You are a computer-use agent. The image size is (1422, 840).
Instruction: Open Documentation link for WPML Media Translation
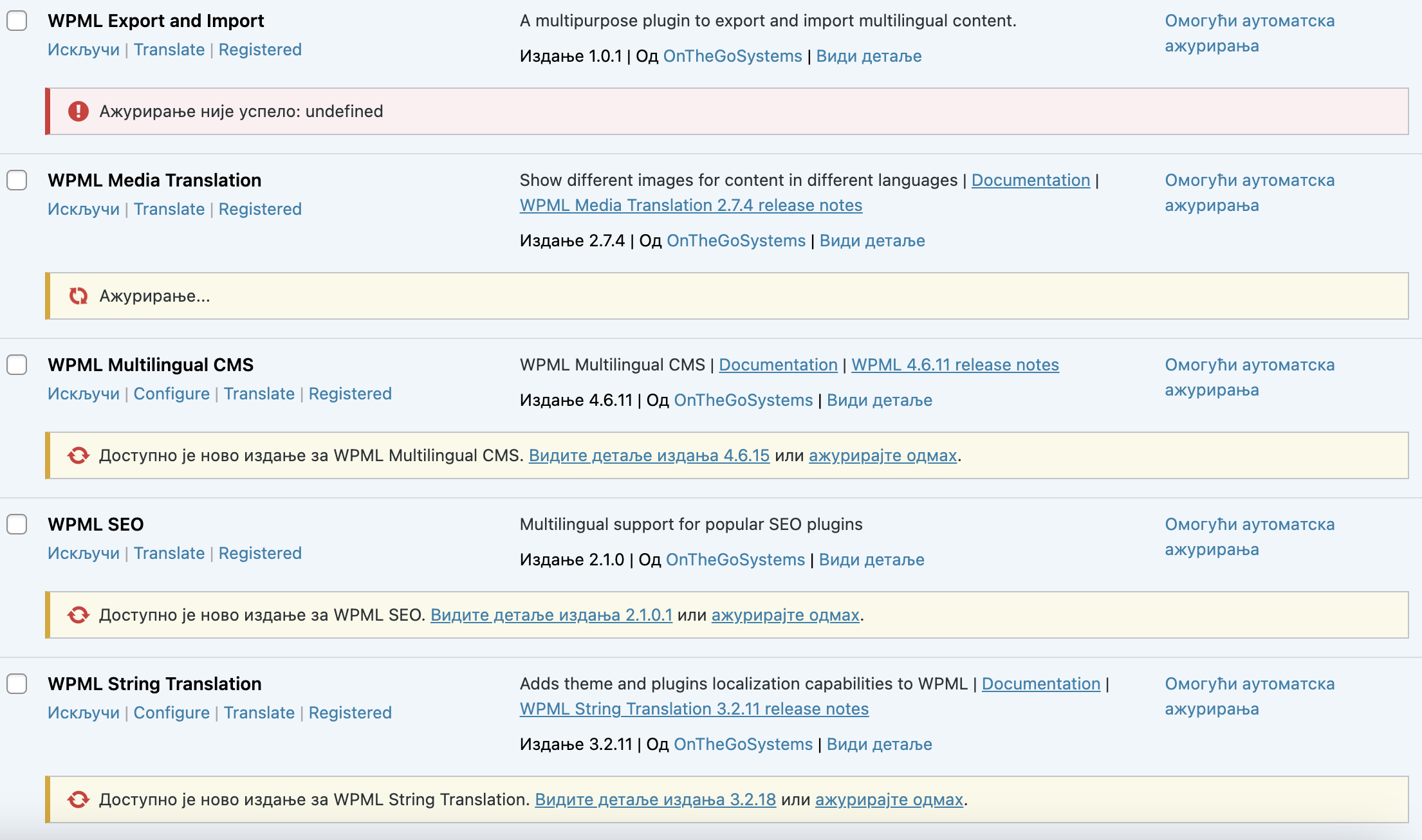1031,180
